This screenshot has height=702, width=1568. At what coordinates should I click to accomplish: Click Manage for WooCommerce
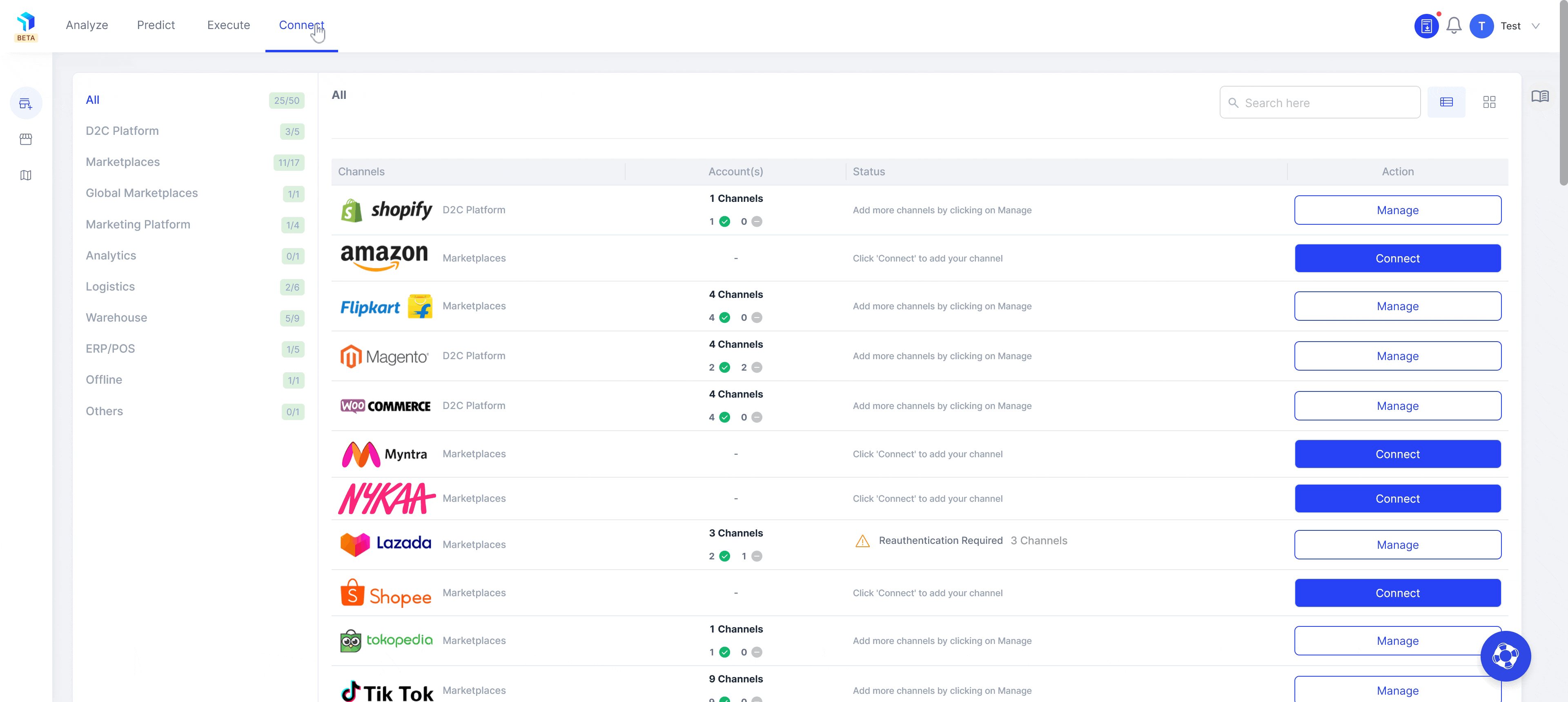tap(1397, 406)
